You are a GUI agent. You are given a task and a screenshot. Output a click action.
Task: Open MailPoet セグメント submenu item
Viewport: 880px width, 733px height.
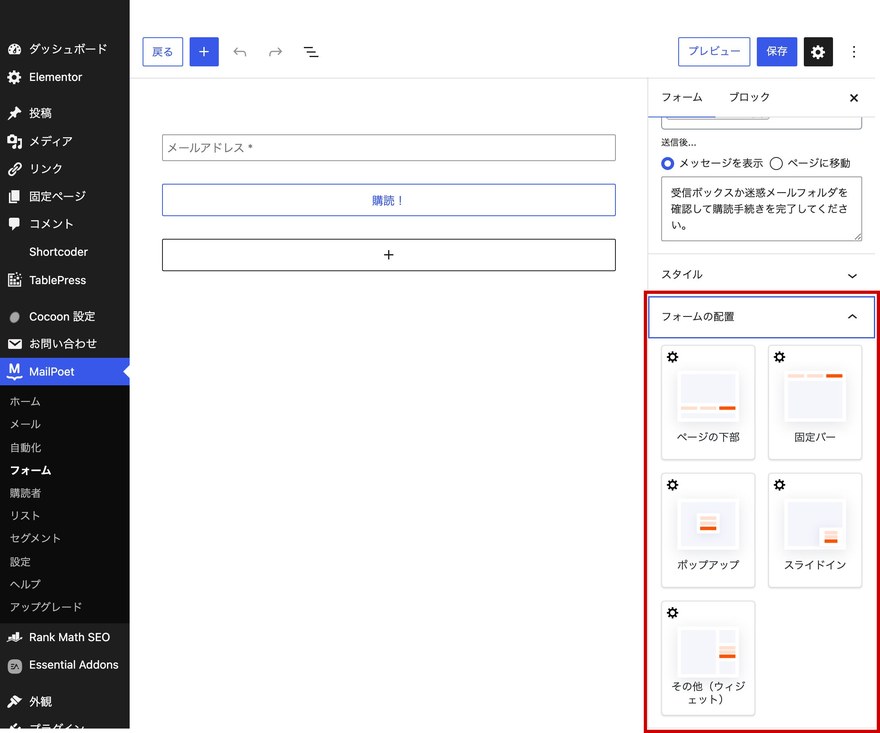pyautogui.click(x=35, y=538)
